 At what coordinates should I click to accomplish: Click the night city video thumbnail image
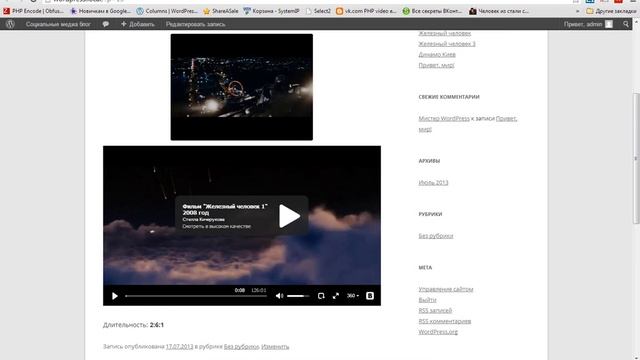(x=242, y=87)
